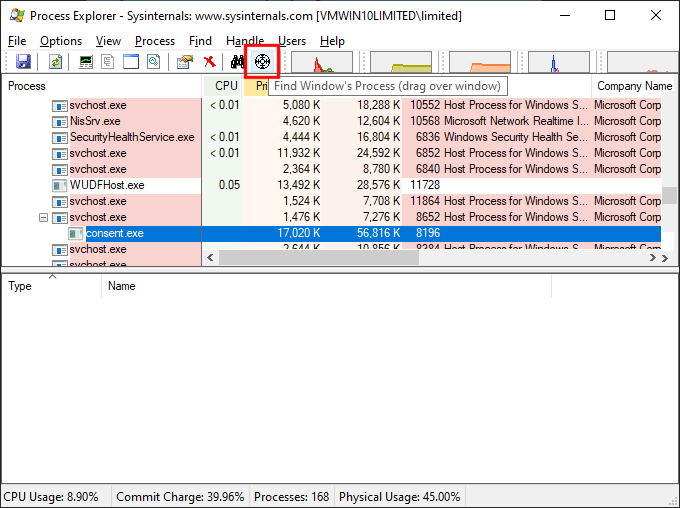Image resolution: width=680 pixels, height=508 pixels.
Task: Minimize the Process Explorer window
Action: [565, 16]
